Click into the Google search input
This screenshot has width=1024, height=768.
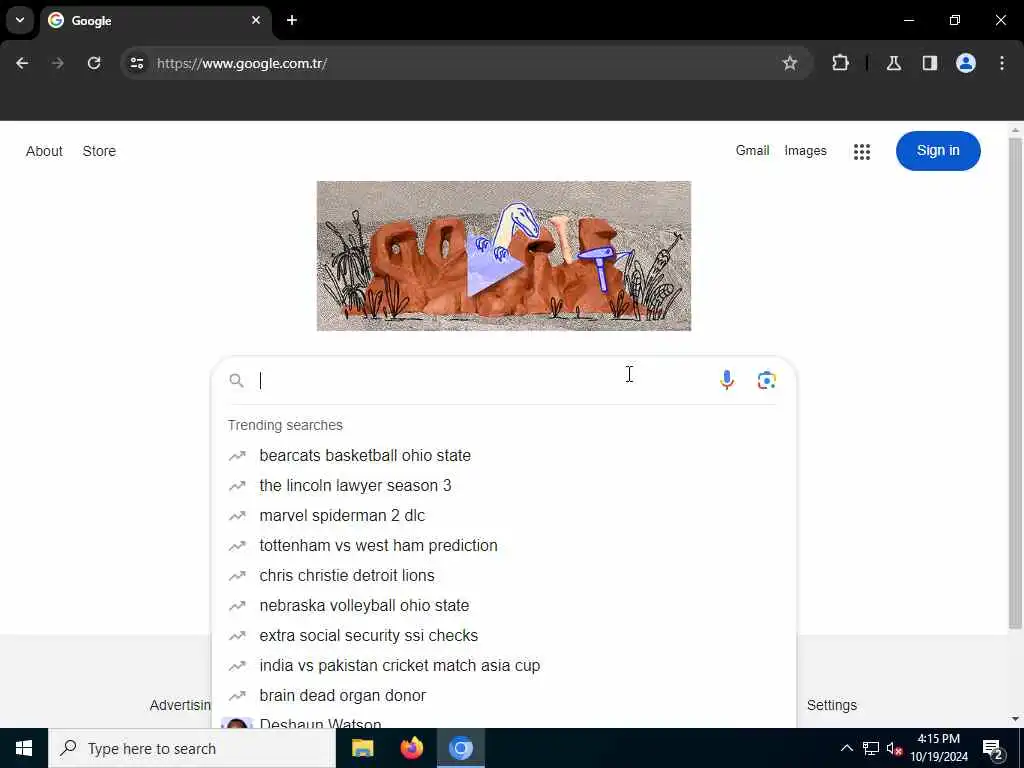tap(483, 381)
